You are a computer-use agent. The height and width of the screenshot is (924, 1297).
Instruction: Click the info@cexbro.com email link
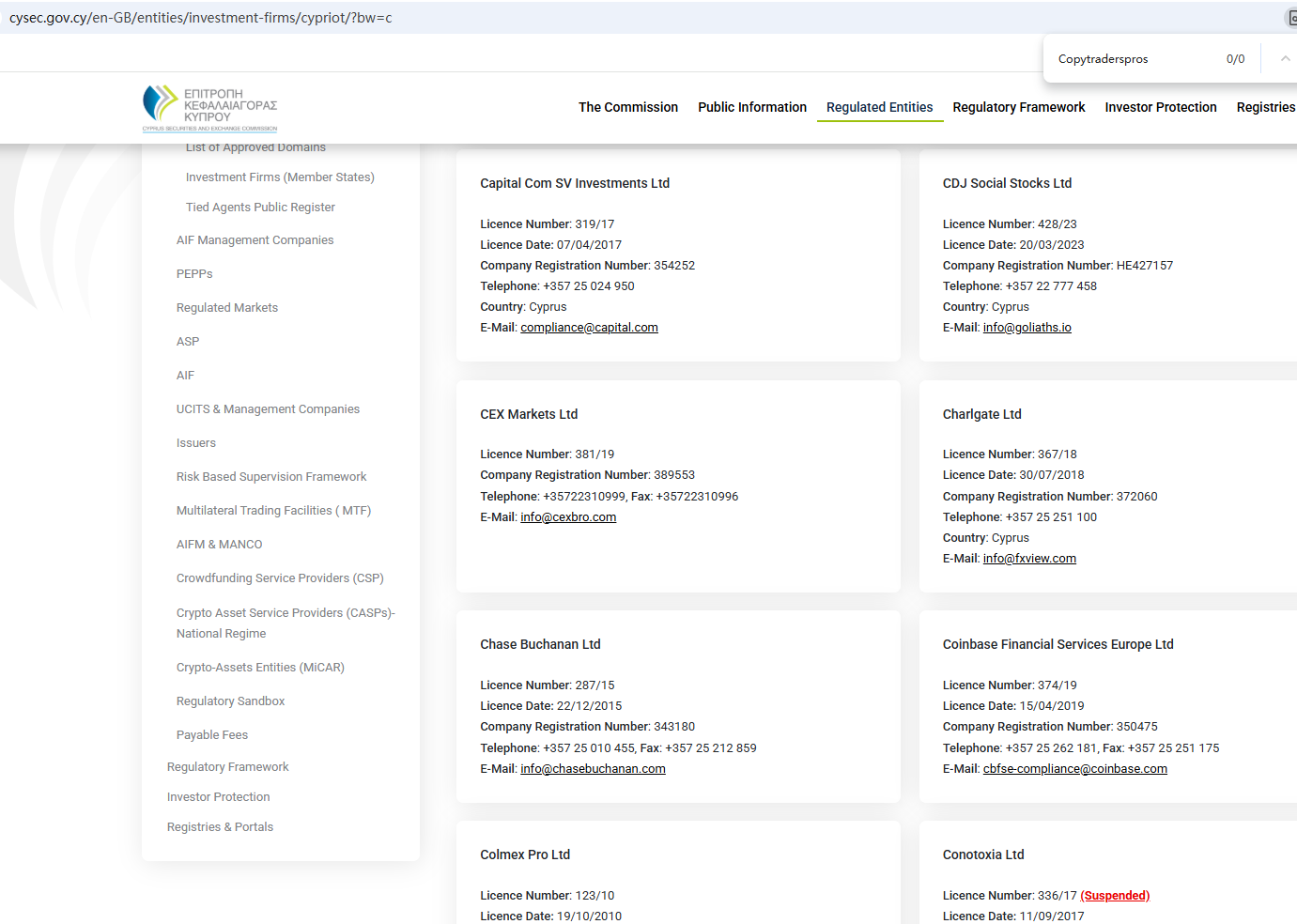[x=568, y=517]
